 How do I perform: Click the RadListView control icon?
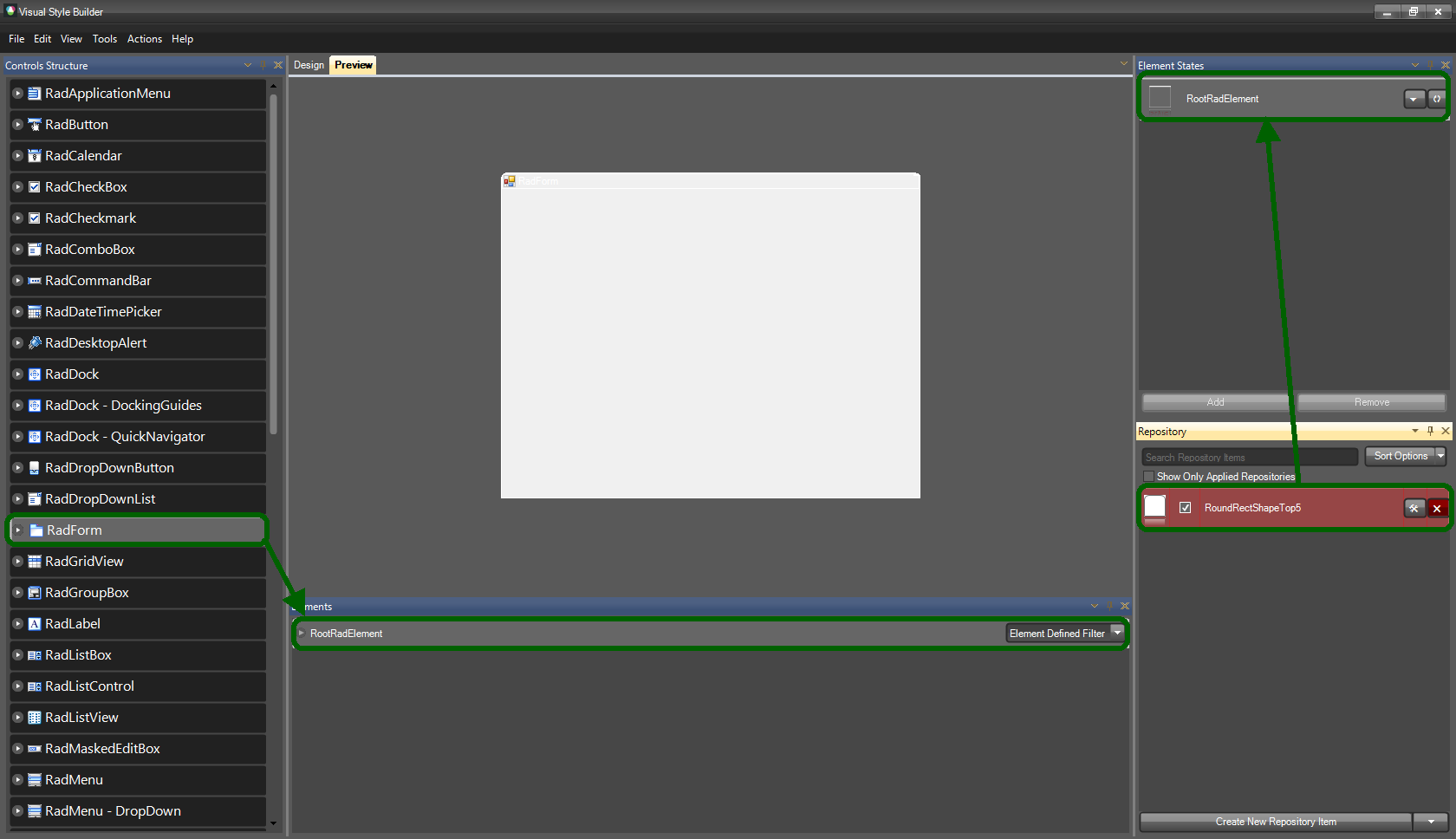pyautogui.click(x=35, y=718)
